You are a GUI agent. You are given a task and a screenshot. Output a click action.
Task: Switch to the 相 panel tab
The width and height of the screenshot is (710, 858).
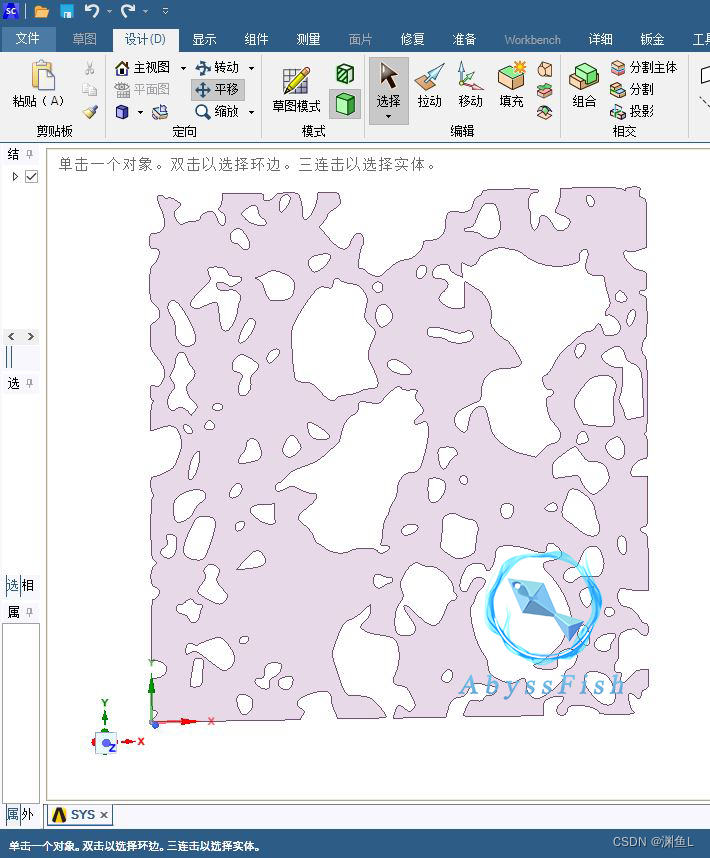[x=28, y=585]
